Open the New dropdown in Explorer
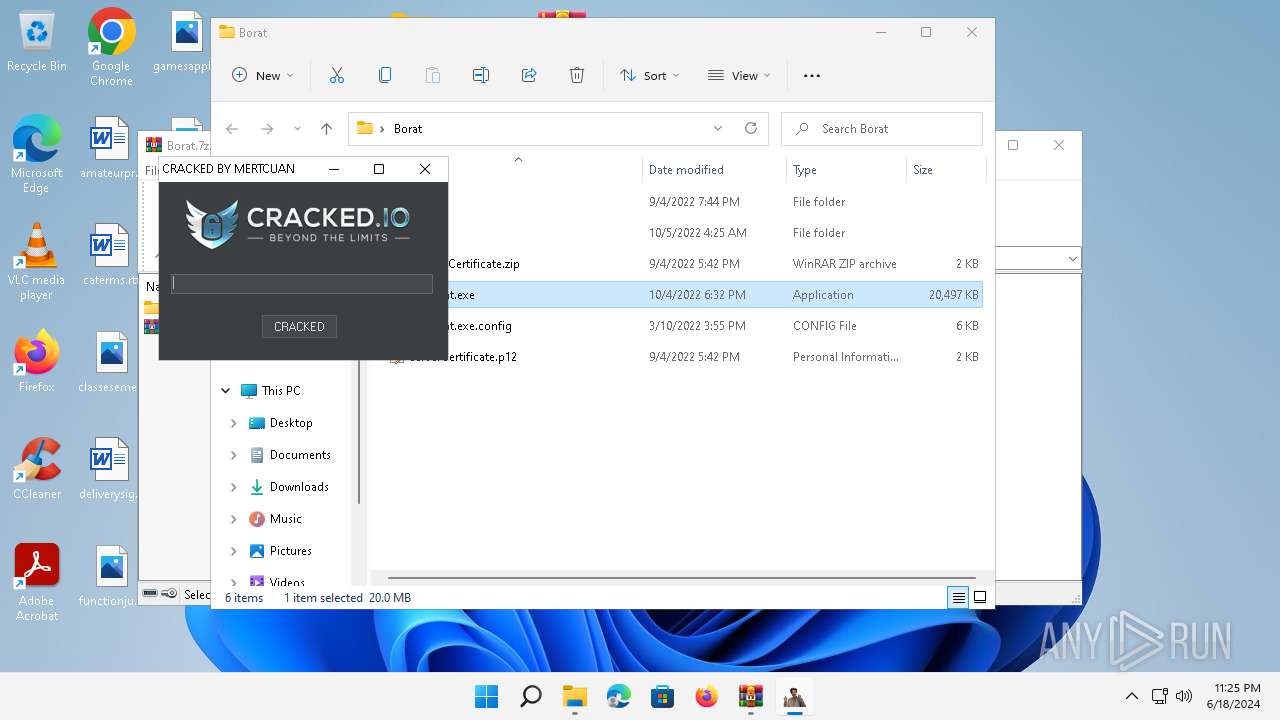 263,75
